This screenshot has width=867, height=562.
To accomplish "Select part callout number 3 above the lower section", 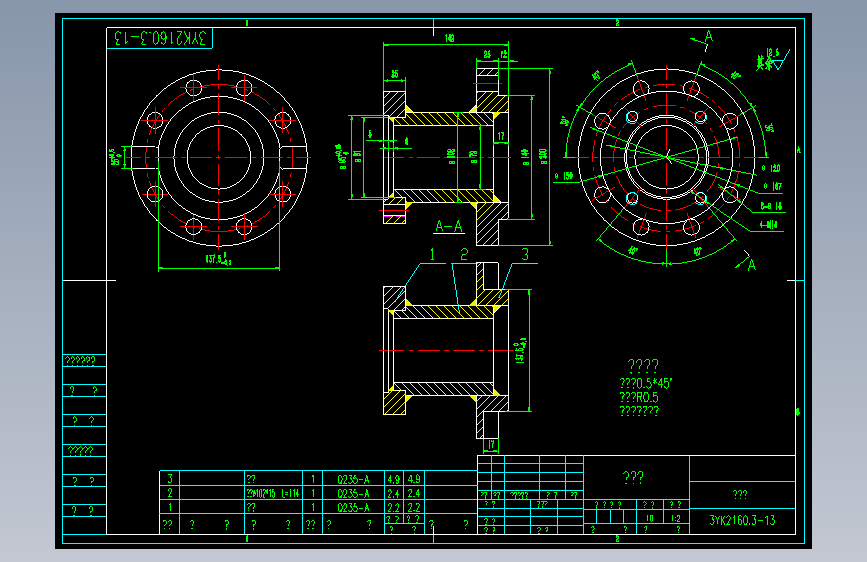I will (x=525, y=254).
